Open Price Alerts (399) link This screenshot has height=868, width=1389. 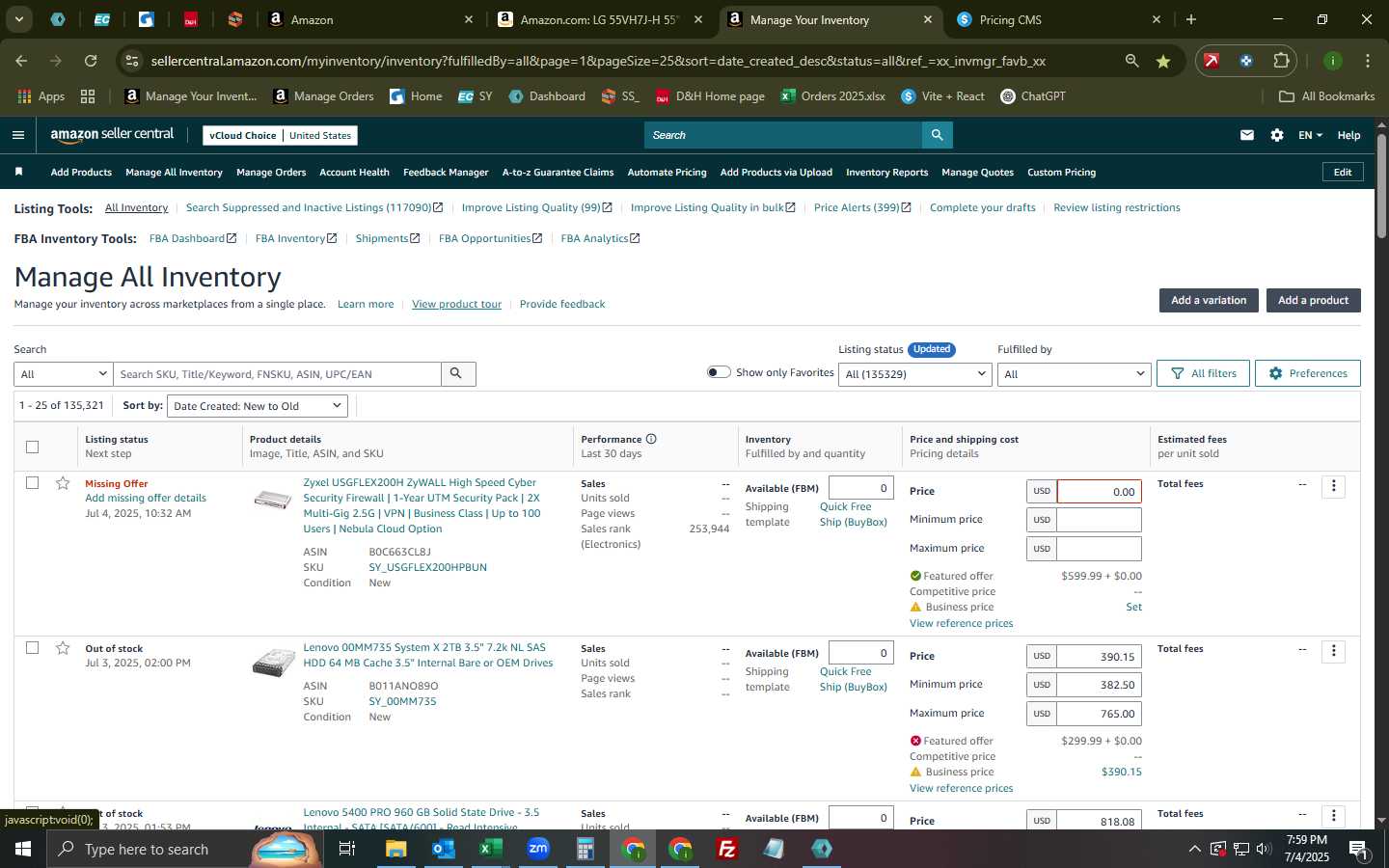tap(862, 207)
